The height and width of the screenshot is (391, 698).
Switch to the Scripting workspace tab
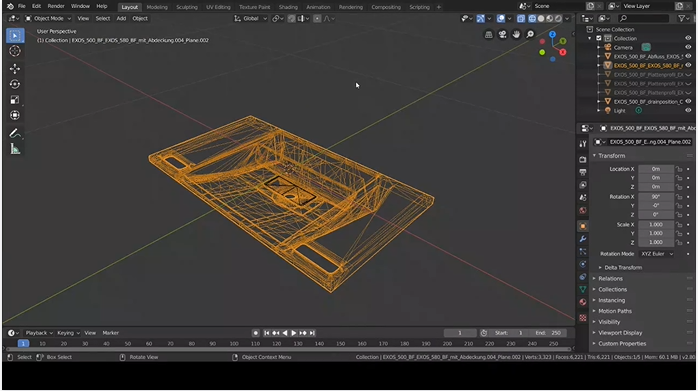(x=419, y=7)
